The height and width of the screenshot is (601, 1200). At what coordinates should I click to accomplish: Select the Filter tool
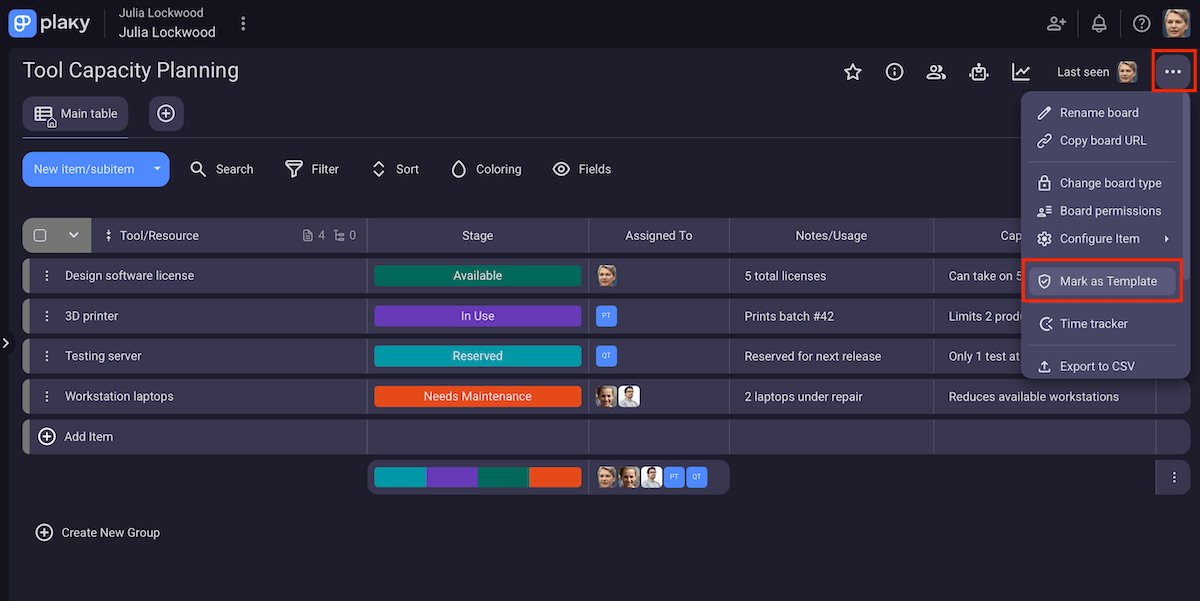point(312,169)
